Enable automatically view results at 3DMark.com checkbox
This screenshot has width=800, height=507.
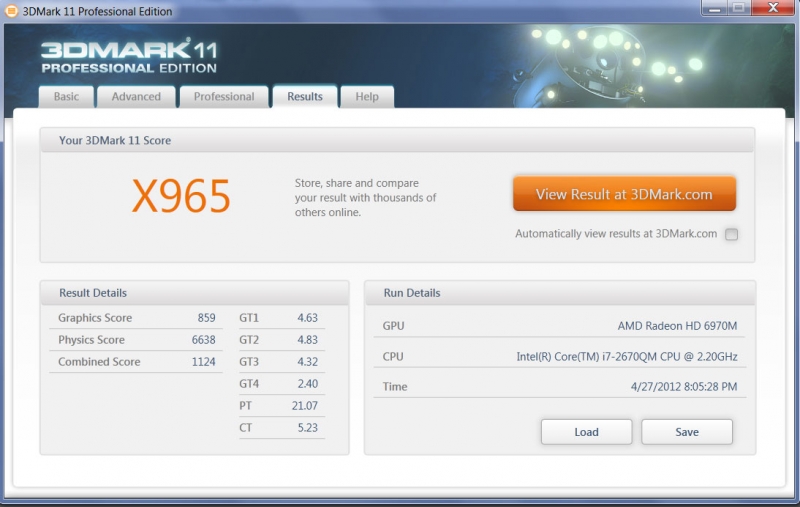click(x=732, y=234)
